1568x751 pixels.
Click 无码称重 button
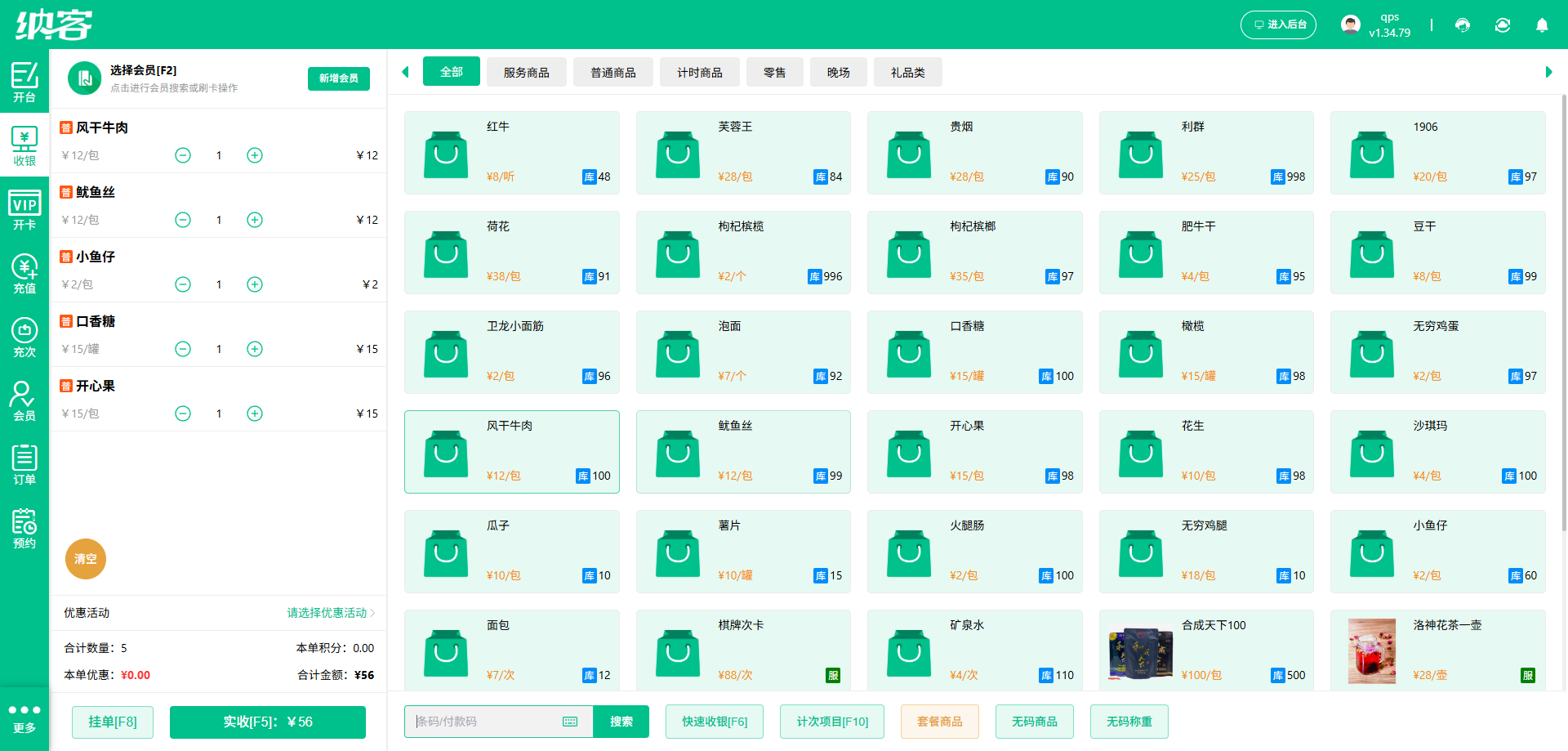[1129, 722]
